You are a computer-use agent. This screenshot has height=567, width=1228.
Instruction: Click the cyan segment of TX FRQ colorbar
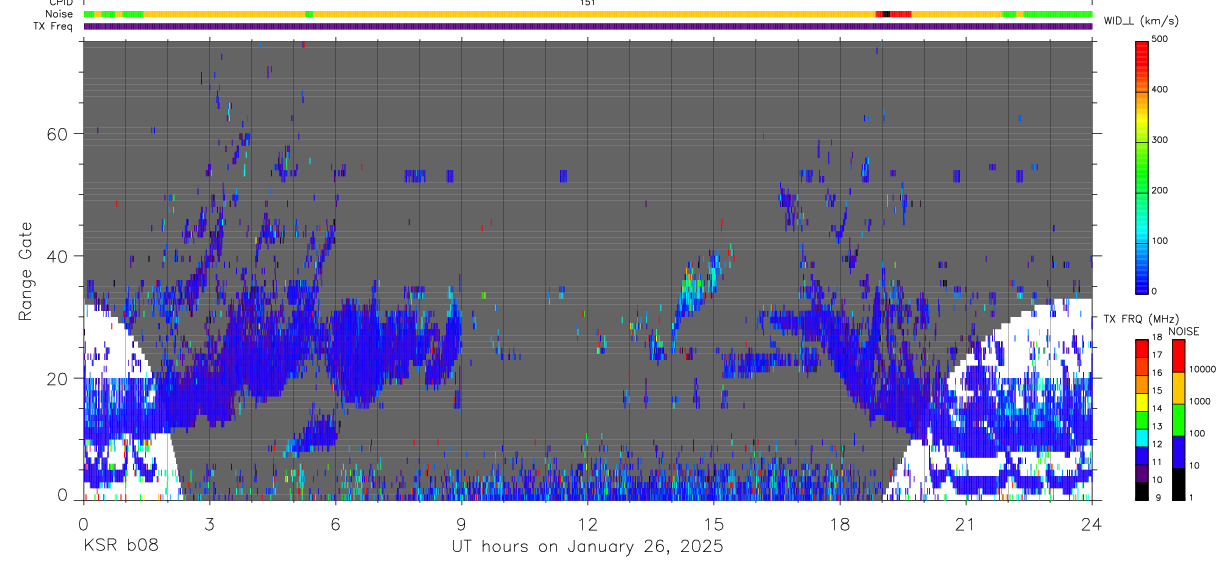click(1142, 436)
